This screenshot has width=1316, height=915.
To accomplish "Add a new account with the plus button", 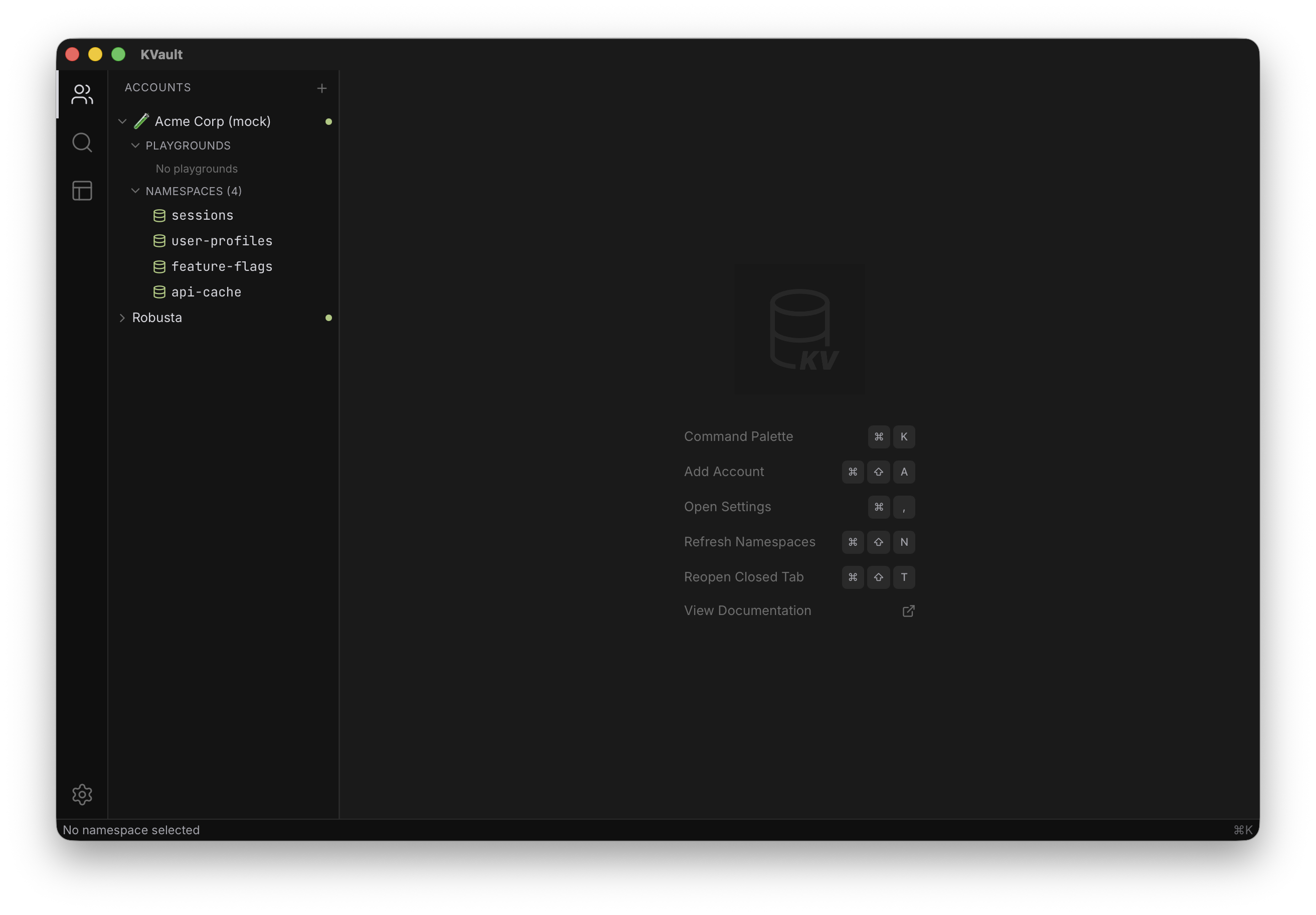I will point(321,88).
